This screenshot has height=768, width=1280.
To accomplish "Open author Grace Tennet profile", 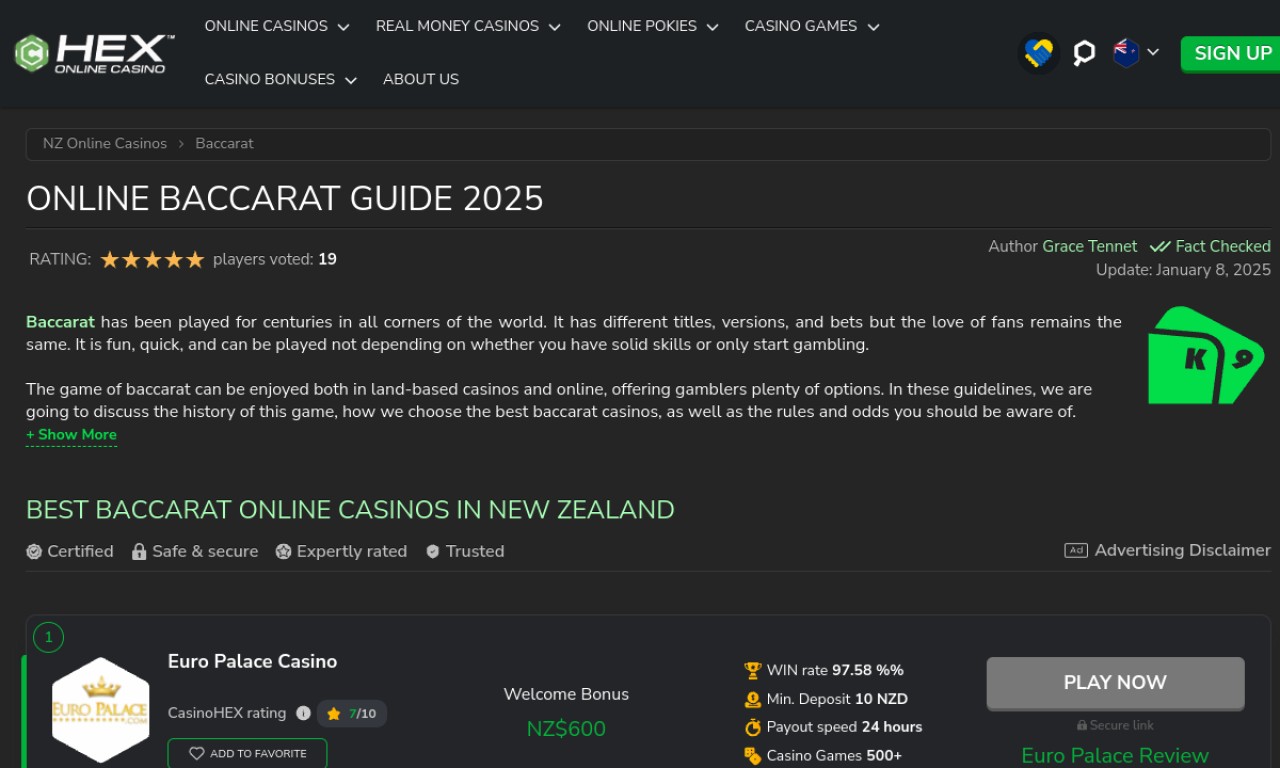I will (x=1089, y=246).
